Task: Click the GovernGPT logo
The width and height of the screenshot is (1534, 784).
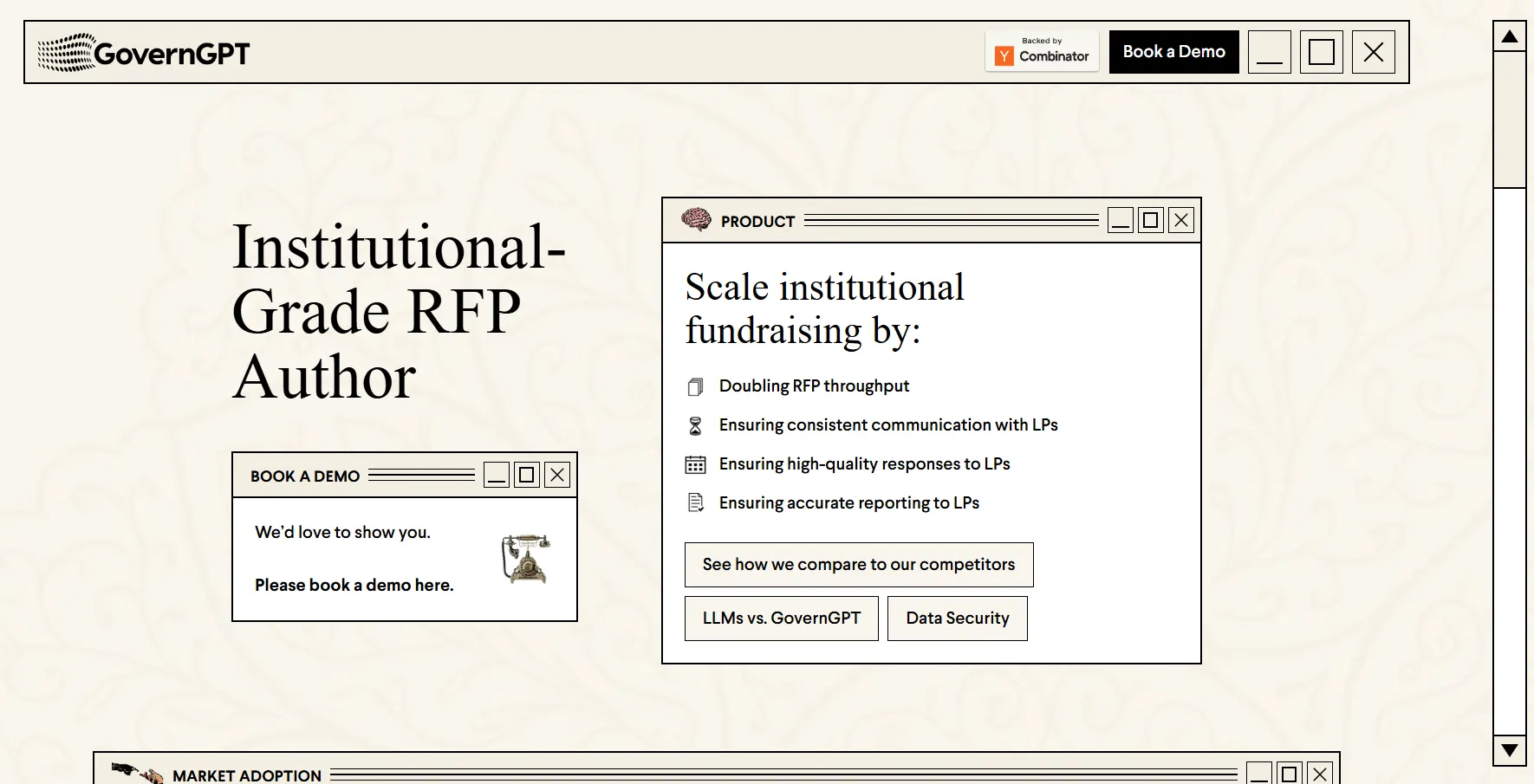Action: coord(143,53)
